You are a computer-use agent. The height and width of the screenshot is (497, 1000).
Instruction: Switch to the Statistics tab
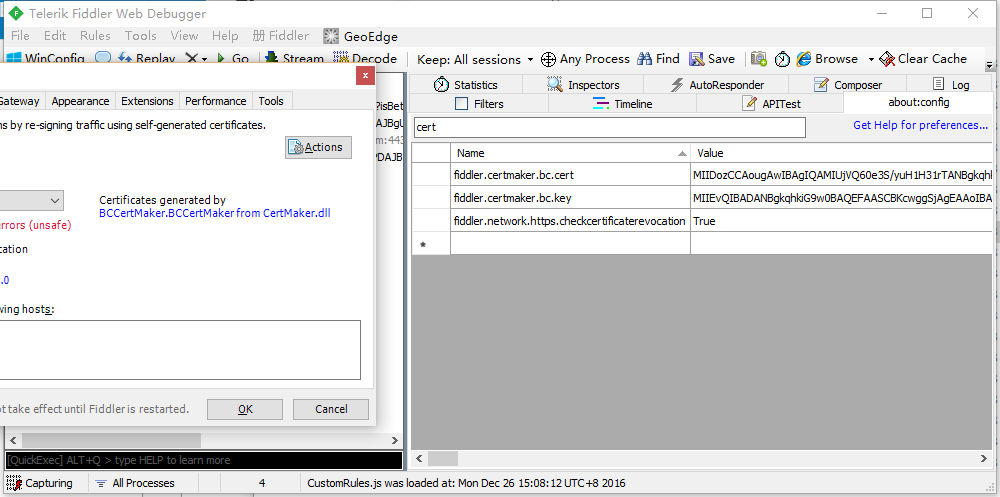(466, 84)
